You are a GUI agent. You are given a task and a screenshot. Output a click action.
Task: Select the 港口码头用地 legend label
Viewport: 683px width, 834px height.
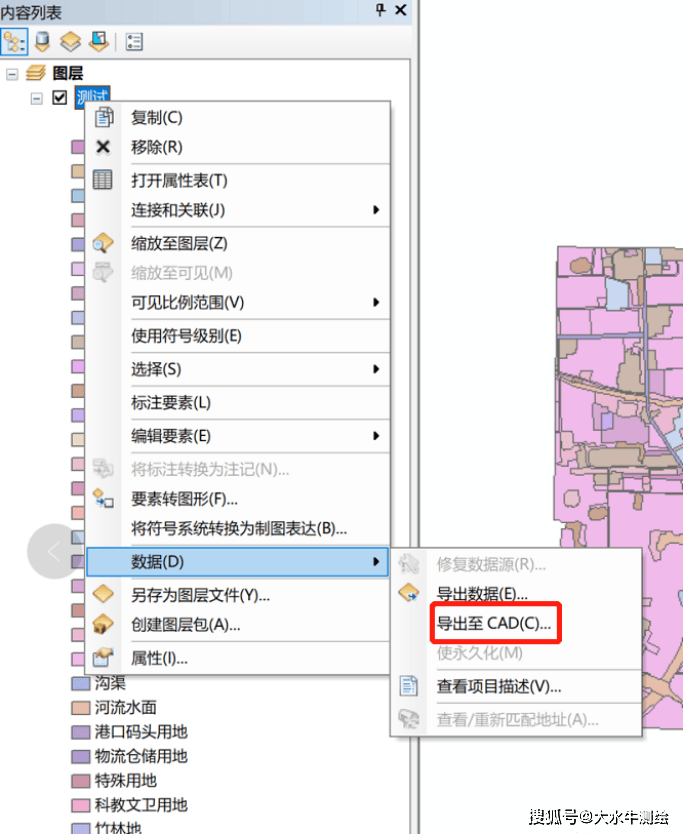141,732
